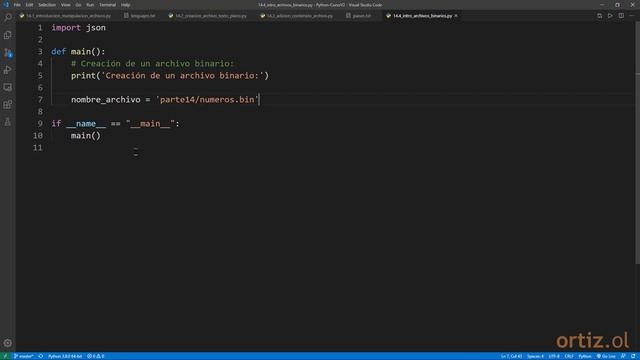Click the 'import' keyword on line 1
Image resolution: width=640 pixels, height=360 pixels.
[66, 28]
